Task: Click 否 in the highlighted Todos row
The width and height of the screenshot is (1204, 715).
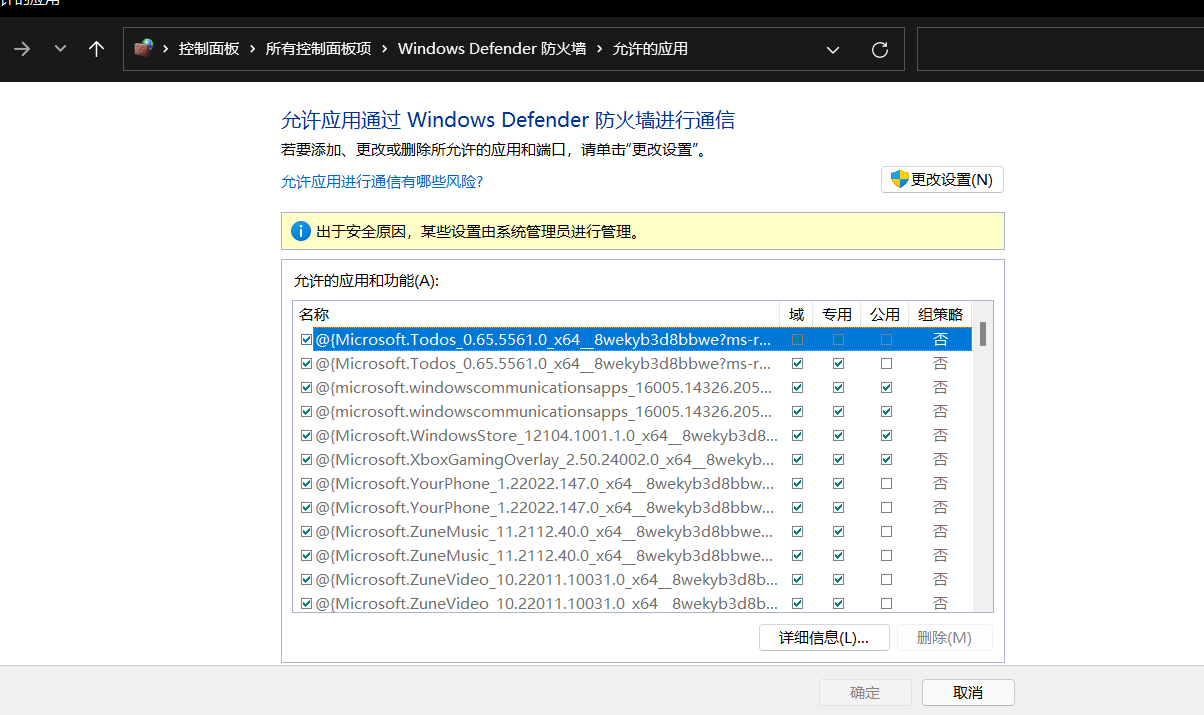Action: [940, 339]
